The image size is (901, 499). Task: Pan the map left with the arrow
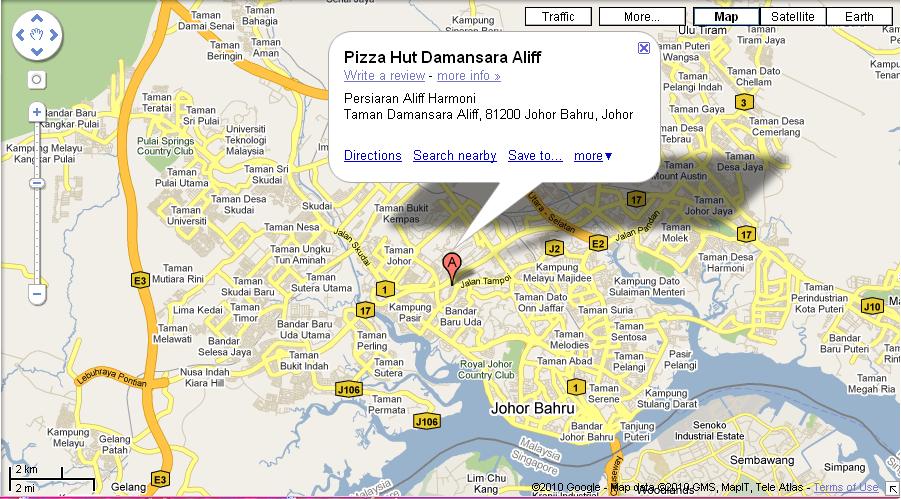pos(20,36)
